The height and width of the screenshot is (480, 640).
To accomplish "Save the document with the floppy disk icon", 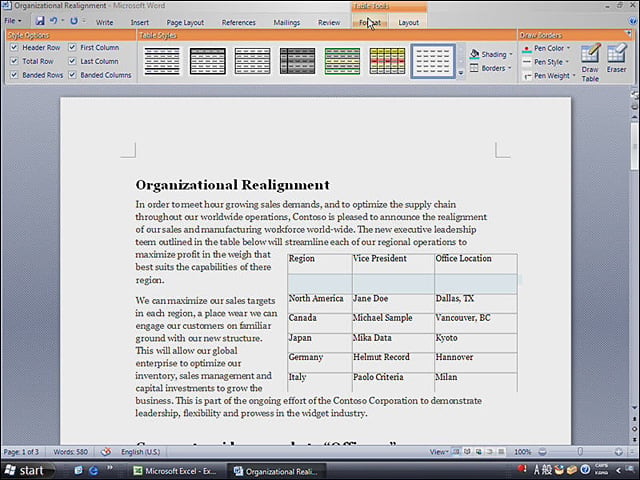I will tap(40, 21).
